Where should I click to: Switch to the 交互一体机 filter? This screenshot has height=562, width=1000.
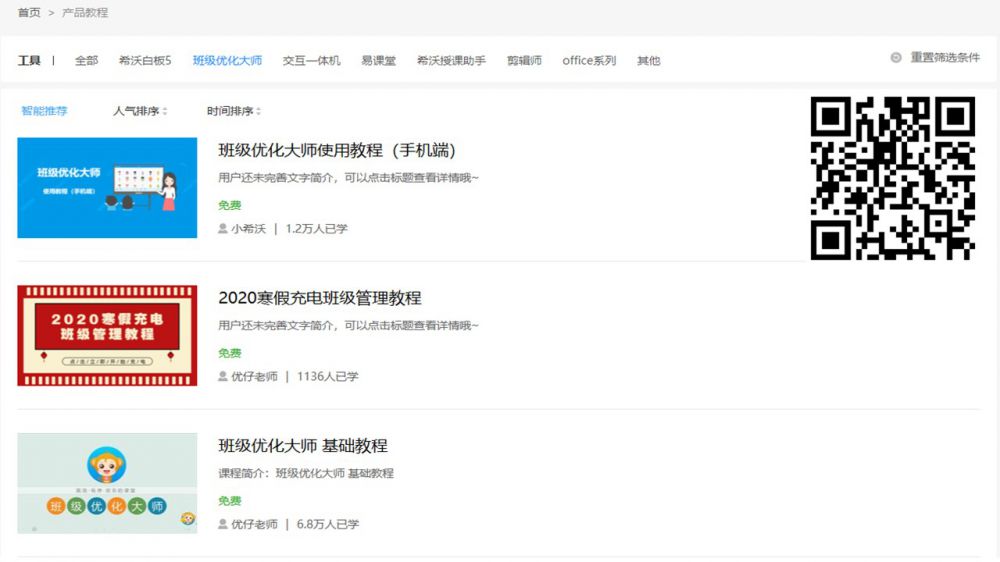pos(311,61)
